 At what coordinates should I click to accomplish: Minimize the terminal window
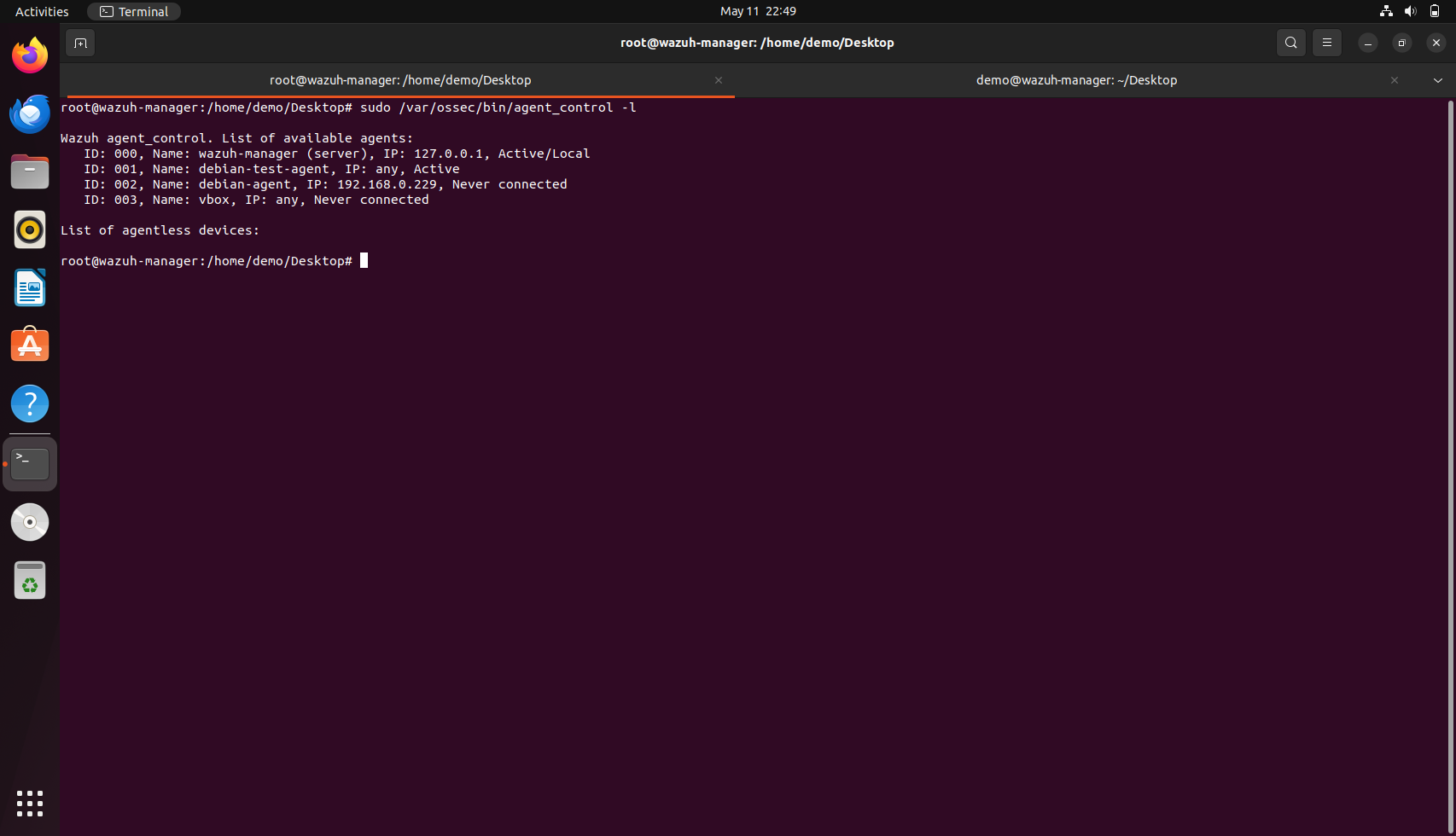pyautogui.click(x=1368, y=43)
